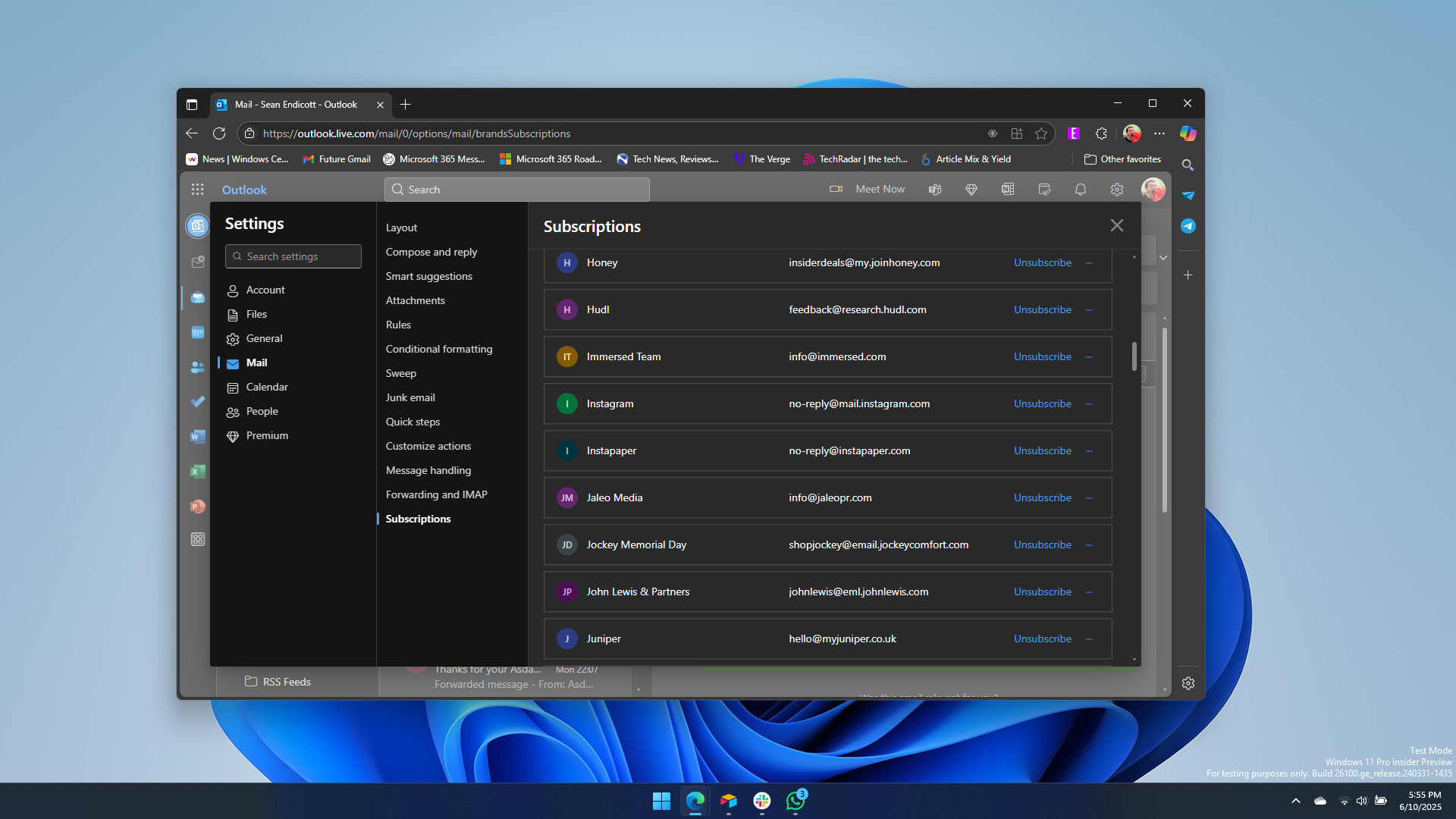This screenshot has width=1456, height=819.
Task: Open PowerPoint from the left rail
Action: tap(198, 507)
